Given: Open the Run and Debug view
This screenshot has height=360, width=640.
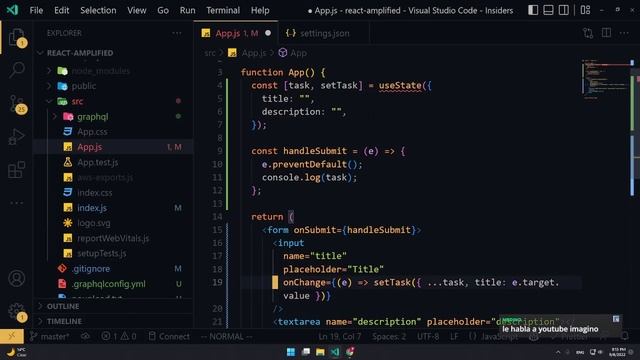Looking at the screenshot, I should click(17, 137).
